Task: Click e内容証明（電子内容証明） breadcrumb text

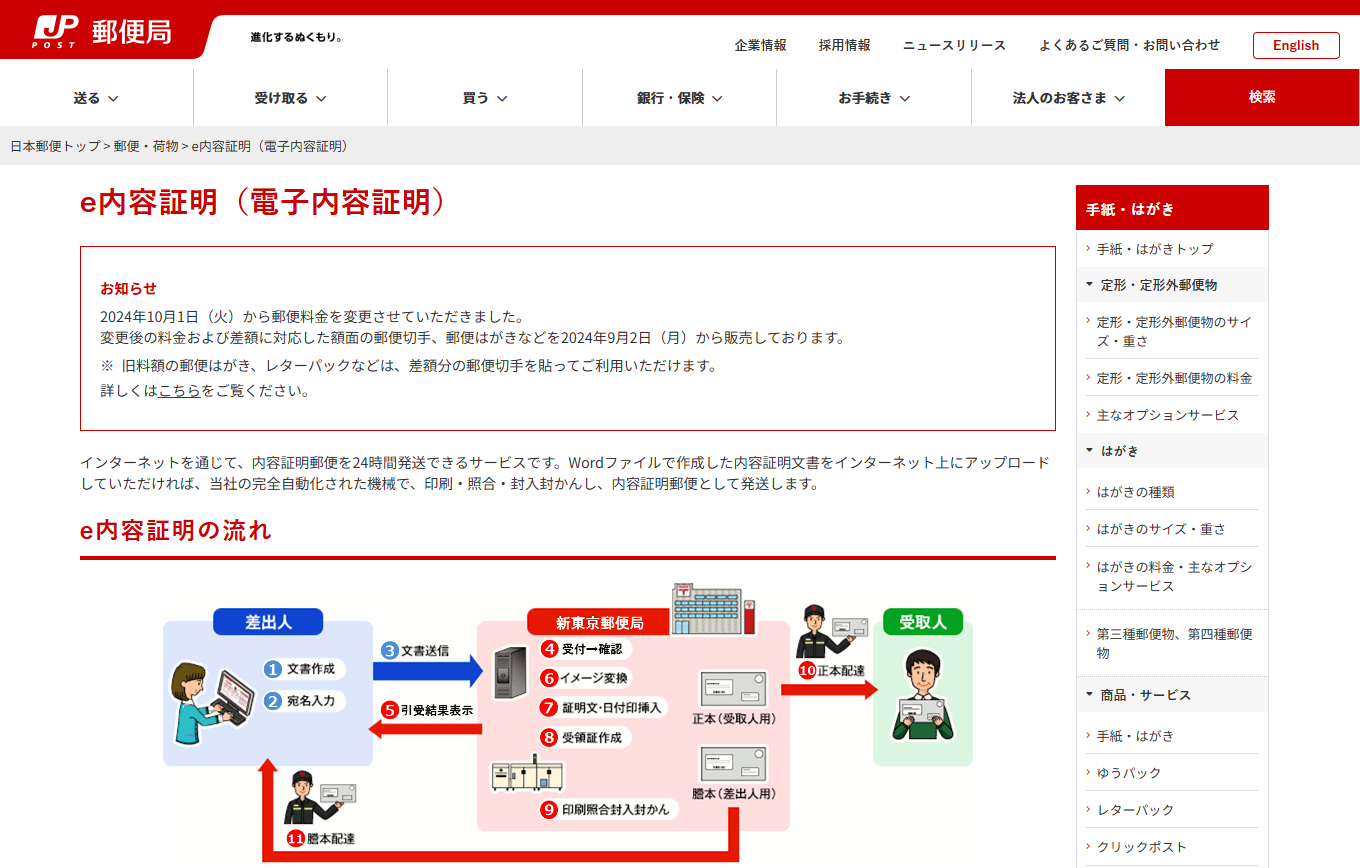Action: tap(271, 146)
